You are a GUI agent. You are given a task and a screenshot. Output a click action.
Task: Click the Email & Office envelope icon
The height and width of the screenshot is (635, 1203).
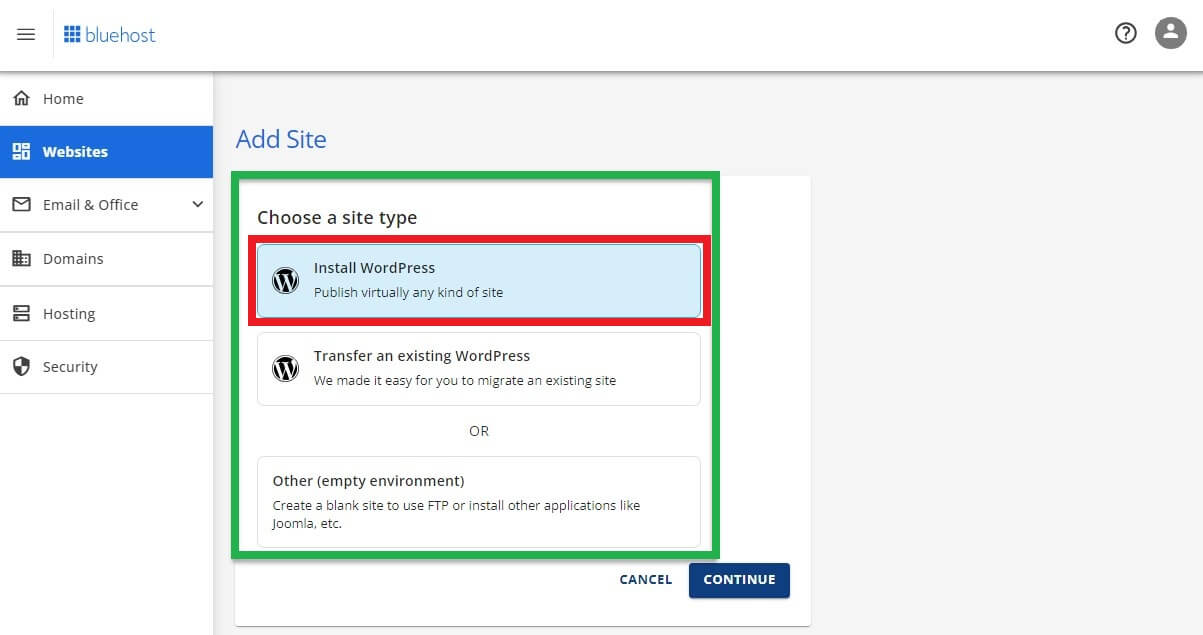[x=21, y=204]
